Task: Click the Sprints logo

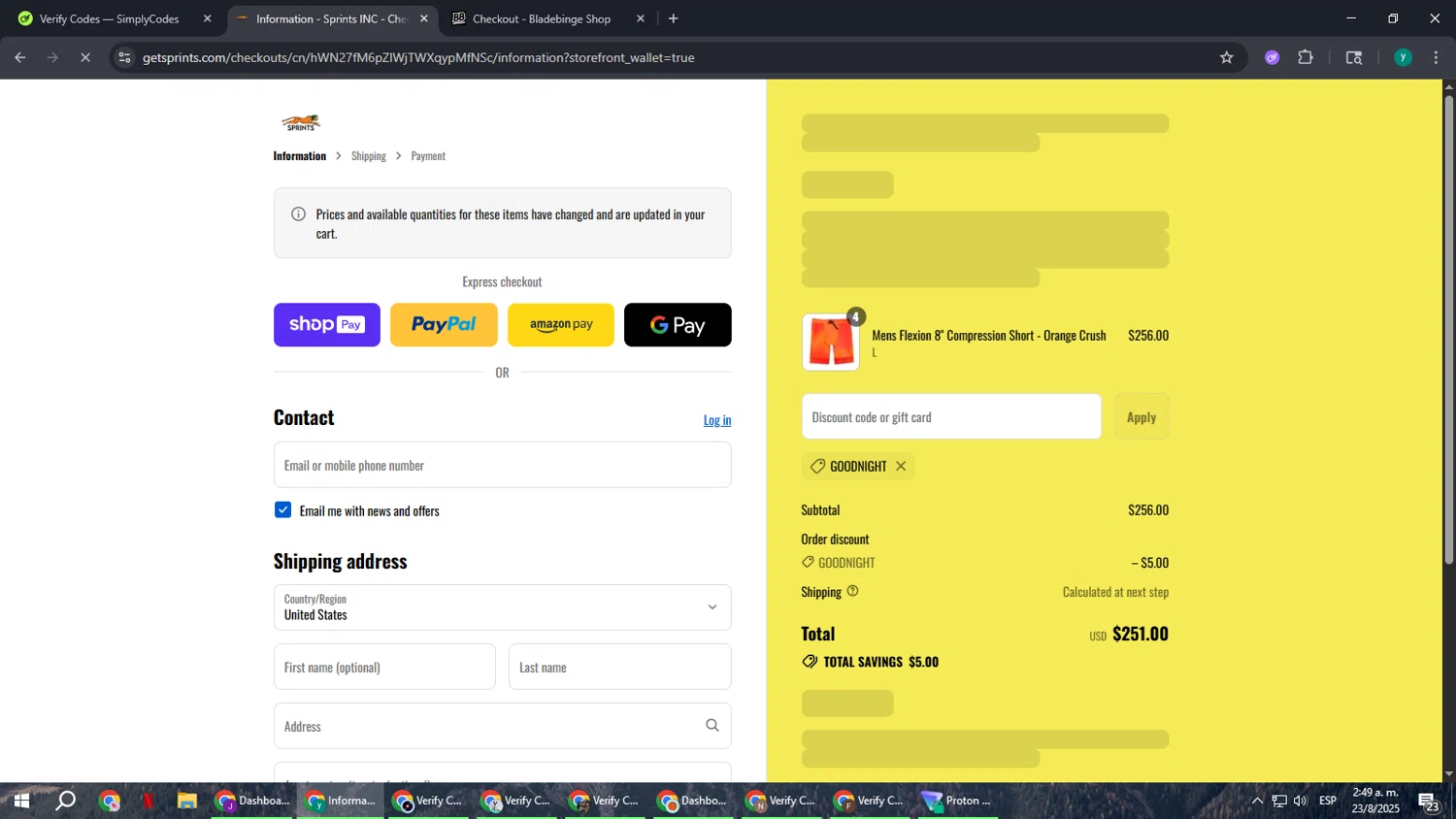Action: click(301, 122)
